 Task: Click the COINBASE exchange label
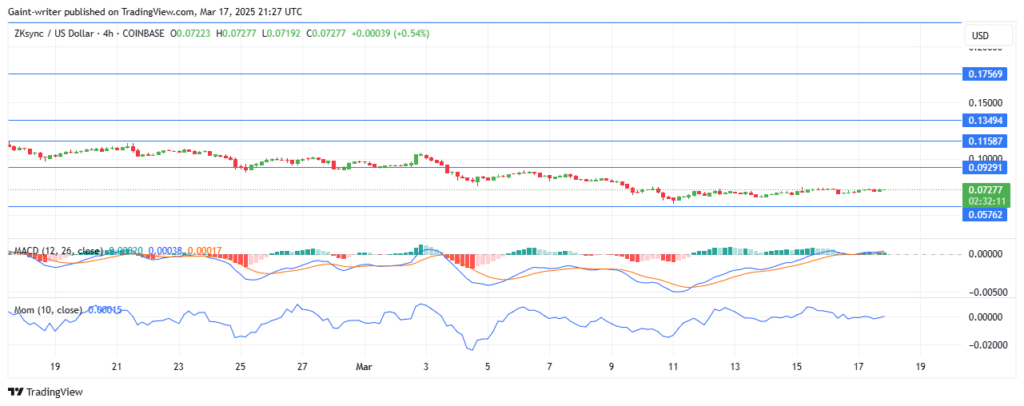(x=143, y=33)
